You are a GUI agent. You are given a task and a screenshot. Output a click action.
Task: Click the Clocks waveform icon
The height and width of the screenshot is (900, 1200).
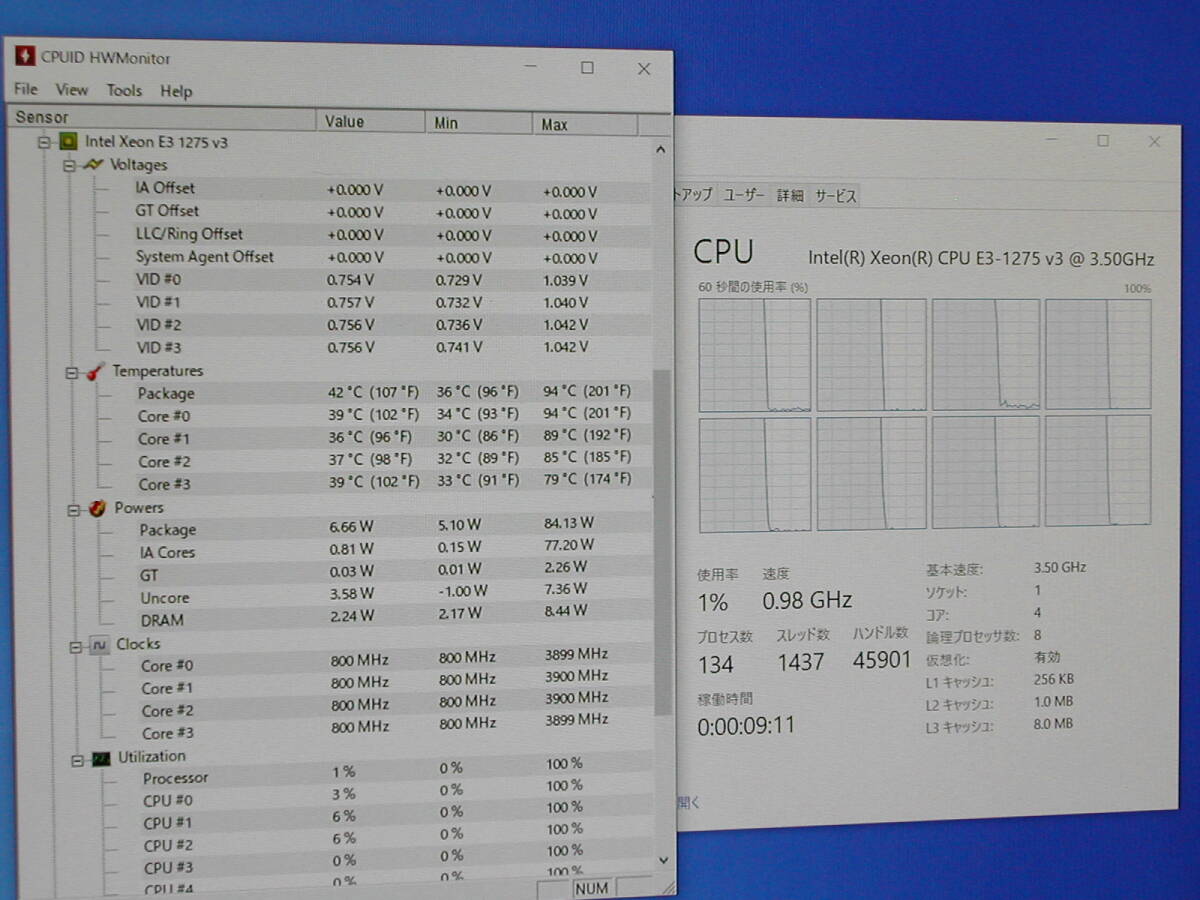tap(98, 645)
